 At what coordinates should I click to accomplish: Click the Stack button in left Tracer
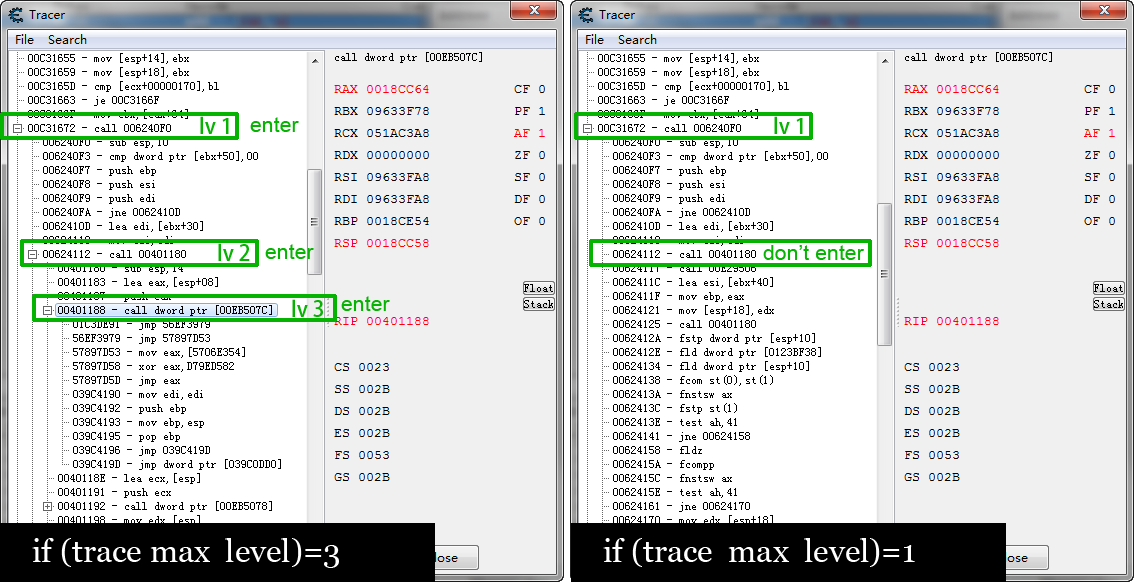(x=538, y=304)
